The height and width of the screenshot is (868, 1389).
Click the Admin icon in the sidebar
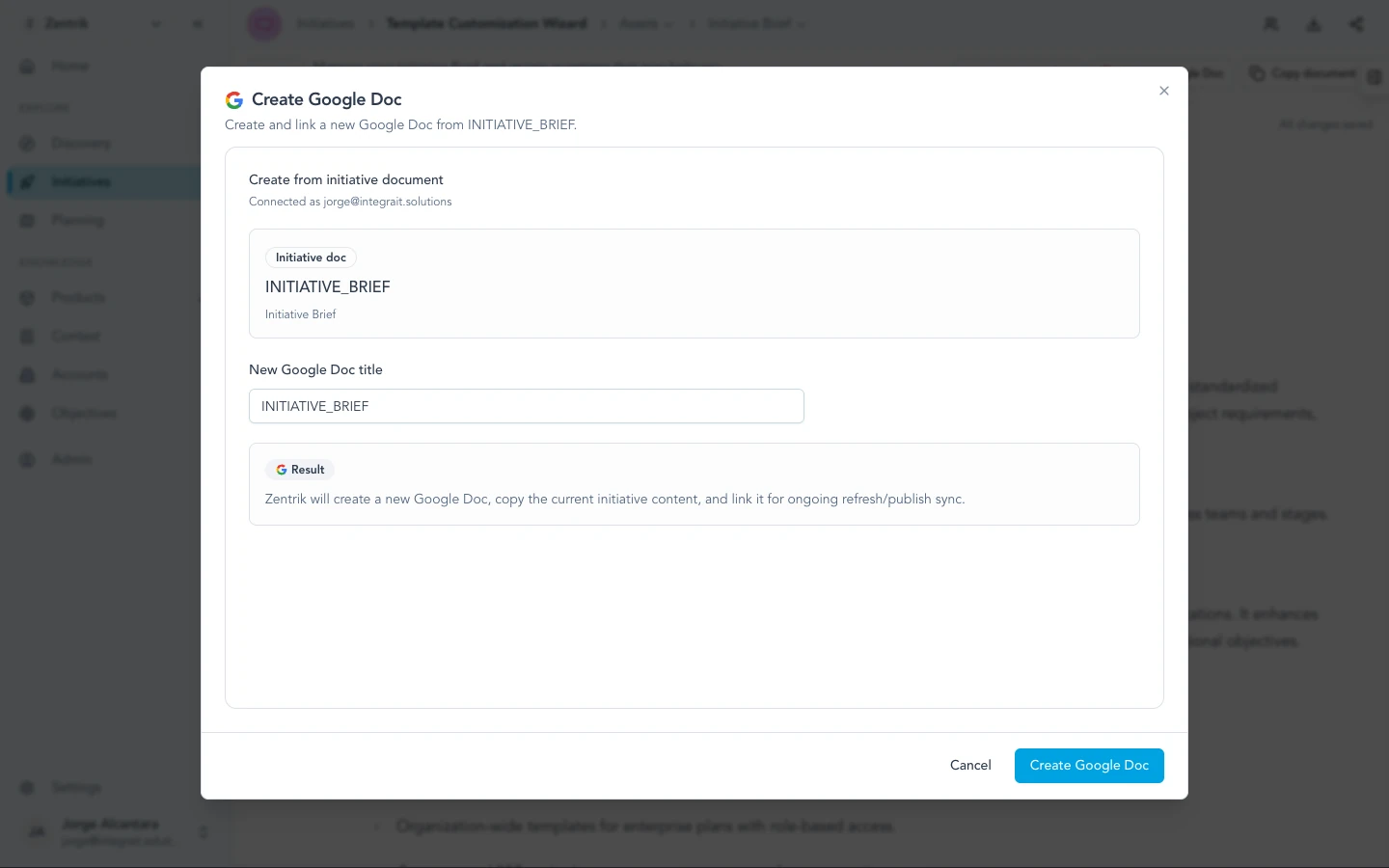click(x=28, y=460)
